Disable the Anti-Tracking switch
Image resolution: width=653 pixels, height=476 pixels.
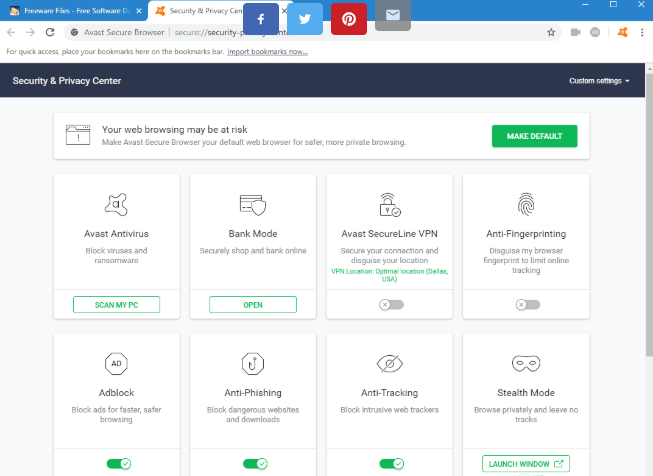[x=391, y=464]
